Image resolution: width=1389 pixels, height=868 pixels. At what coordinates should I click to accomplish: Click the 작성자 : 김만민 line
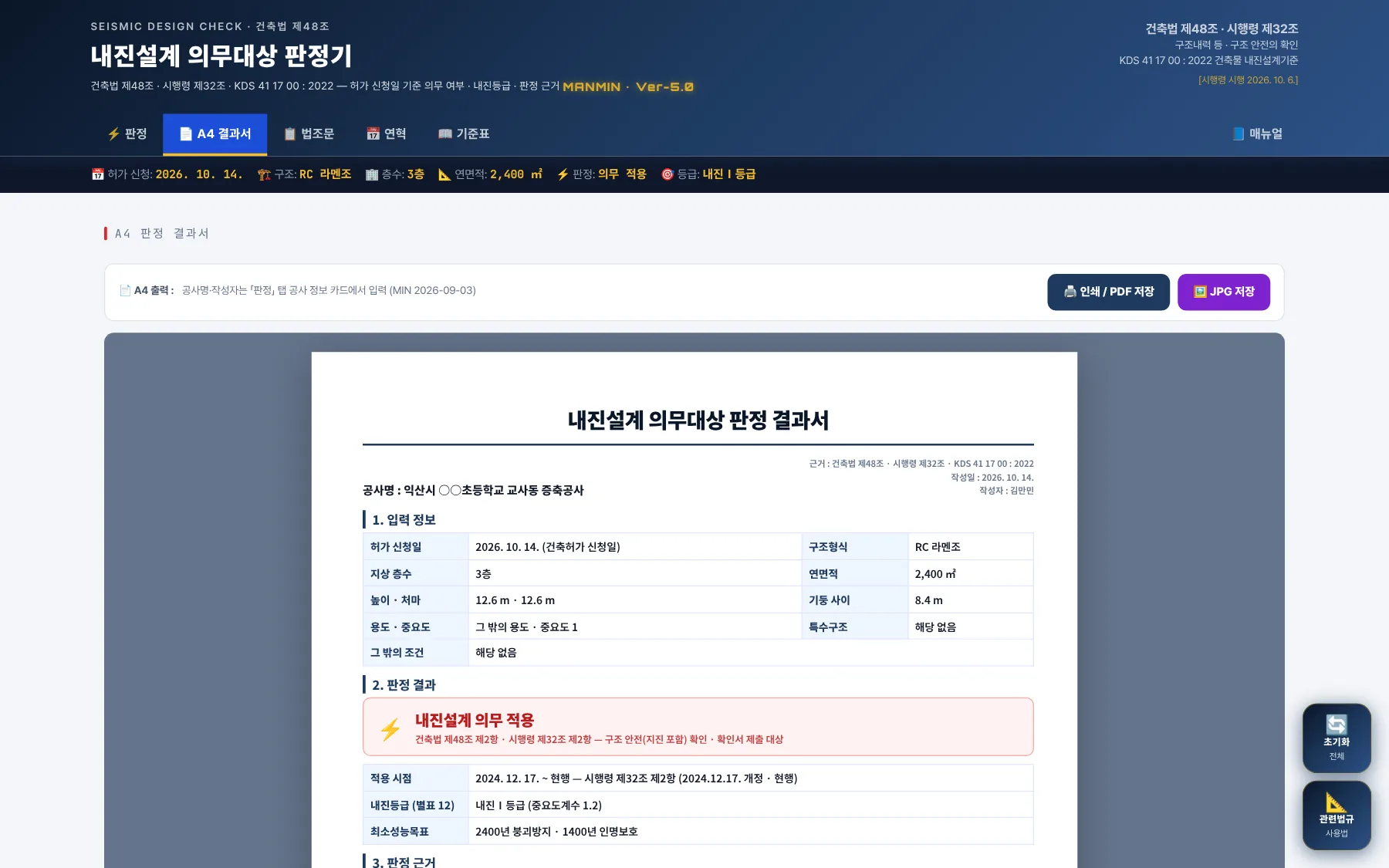pos(1006,491)
